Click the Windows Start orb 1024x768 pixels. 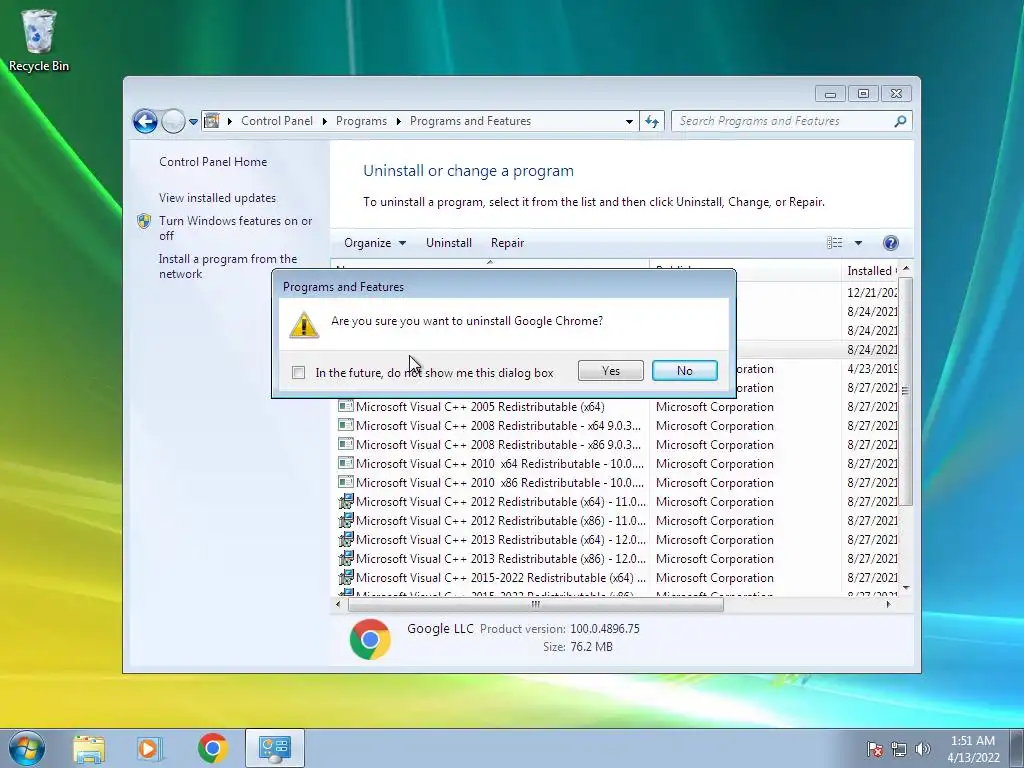[27, 748]
